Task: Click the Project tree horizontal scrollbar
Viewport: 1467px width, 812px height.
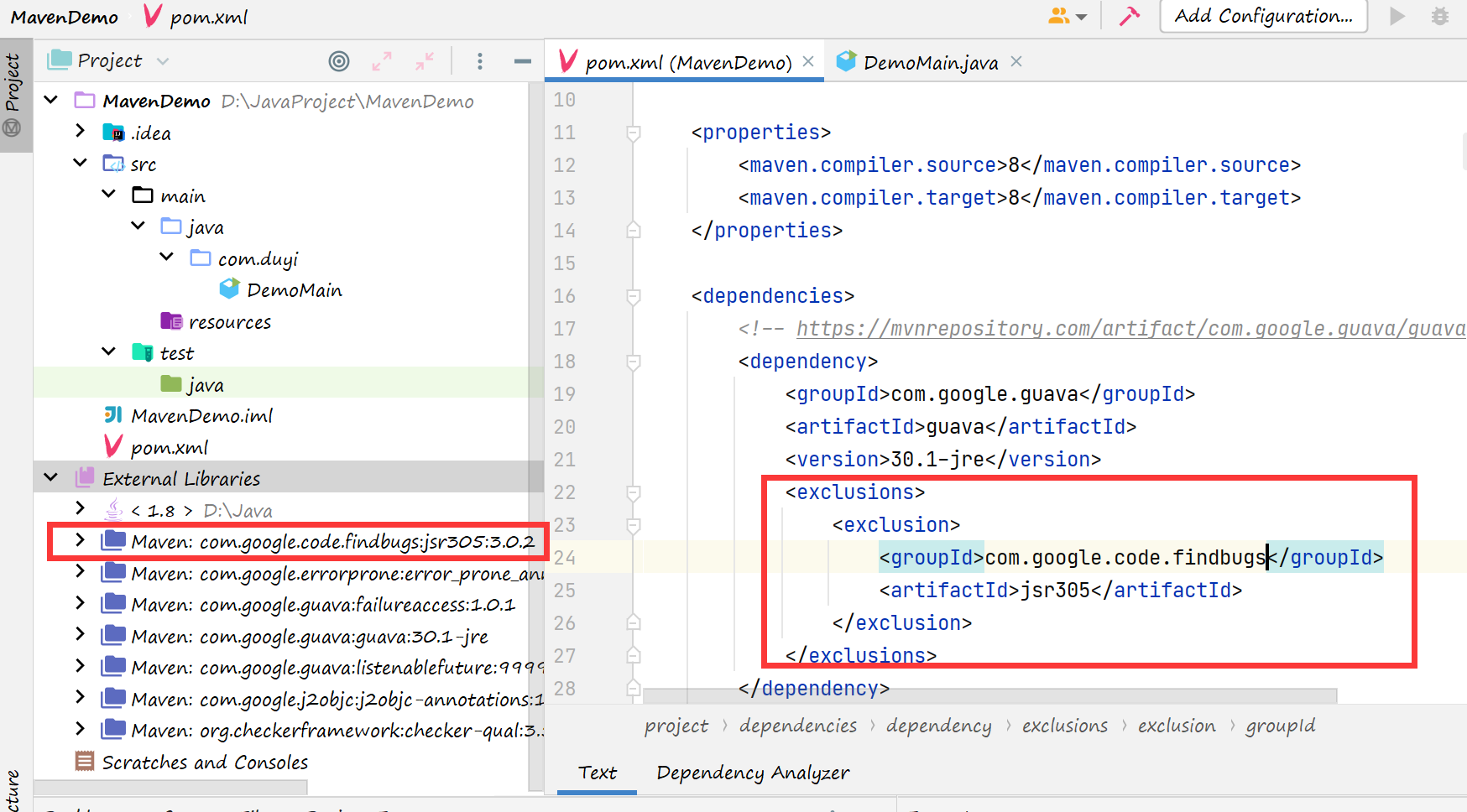Action: tap(170, 787)
